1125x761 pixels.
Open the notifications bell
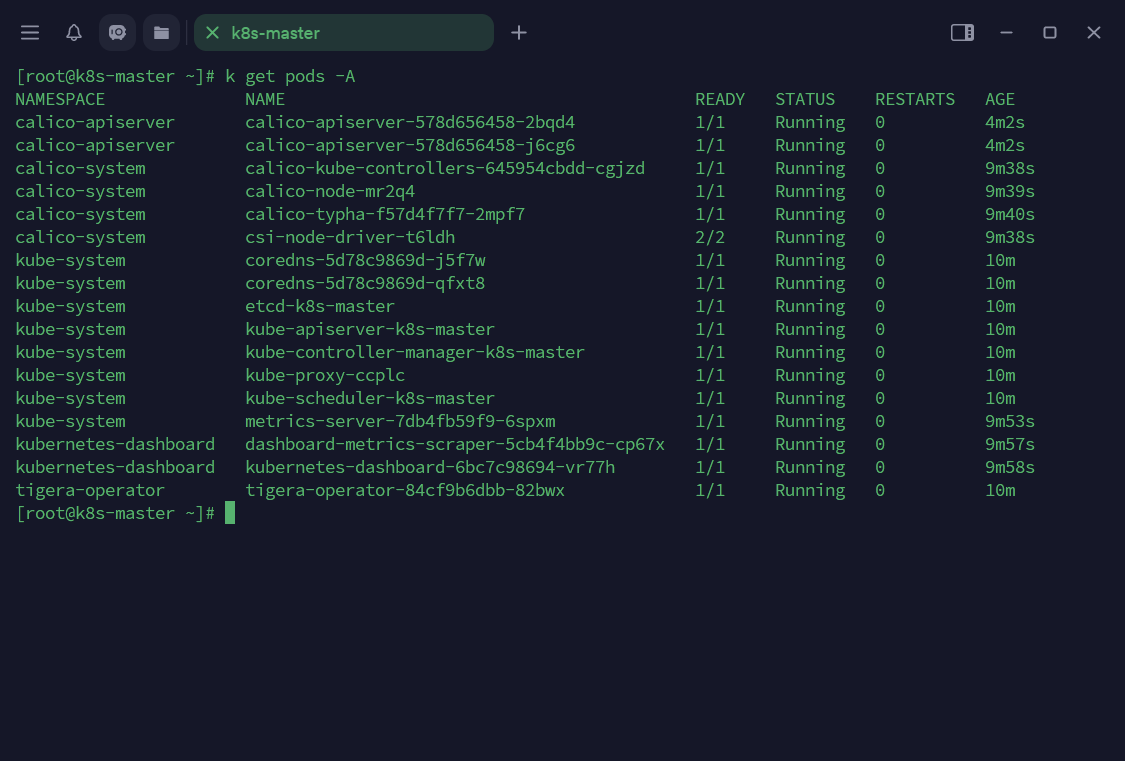click(x=74, y=33)
